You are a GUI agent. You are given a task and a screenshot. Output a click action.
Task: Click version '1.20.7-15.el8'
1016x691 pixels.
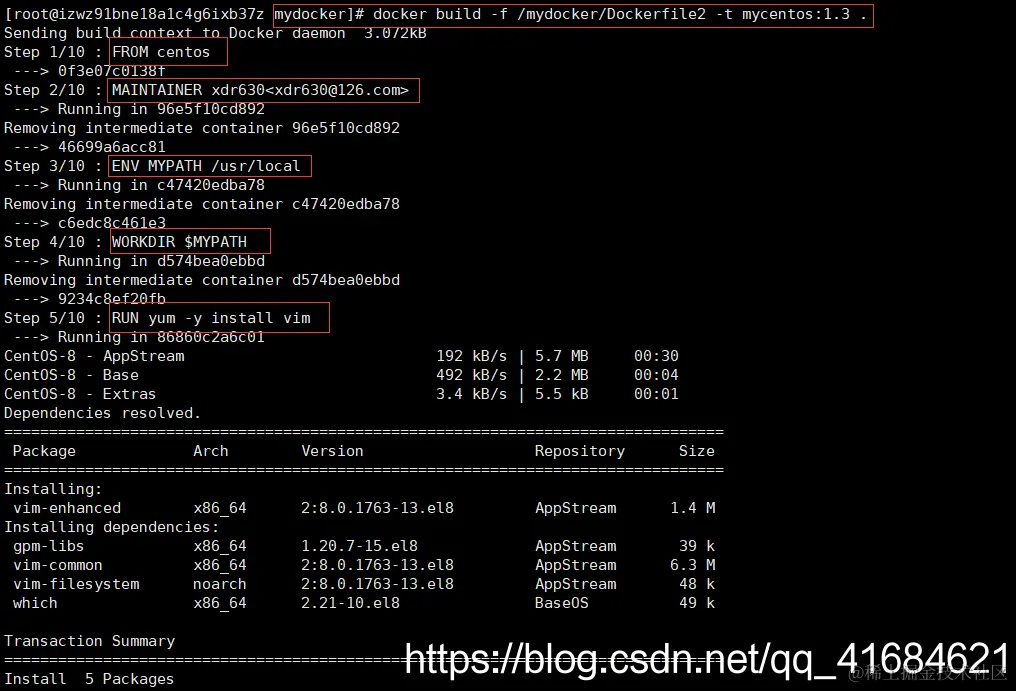(359, 546)
